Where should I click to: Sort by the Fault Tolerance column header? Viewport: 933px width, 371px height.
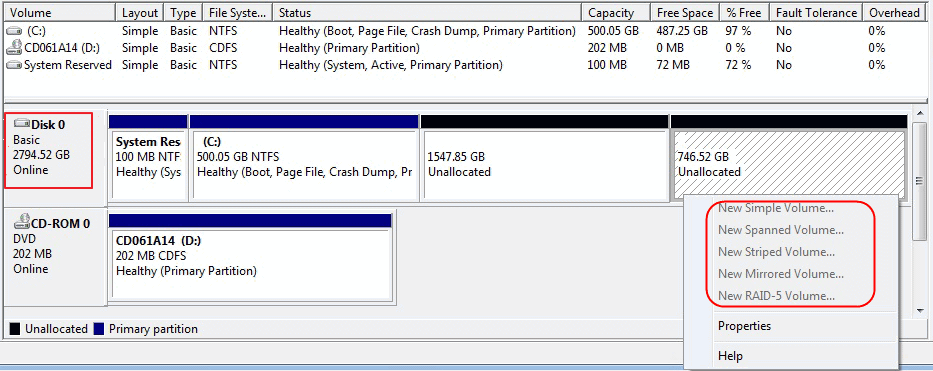pos(816,12)
